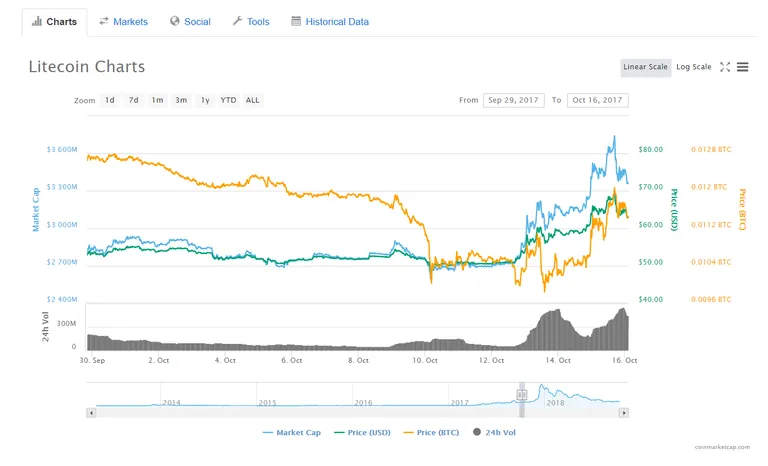This screenshot has width=768, height=466.
Task: Hide the Price (BTC) series via legend
Action: [x=431, y=432]
